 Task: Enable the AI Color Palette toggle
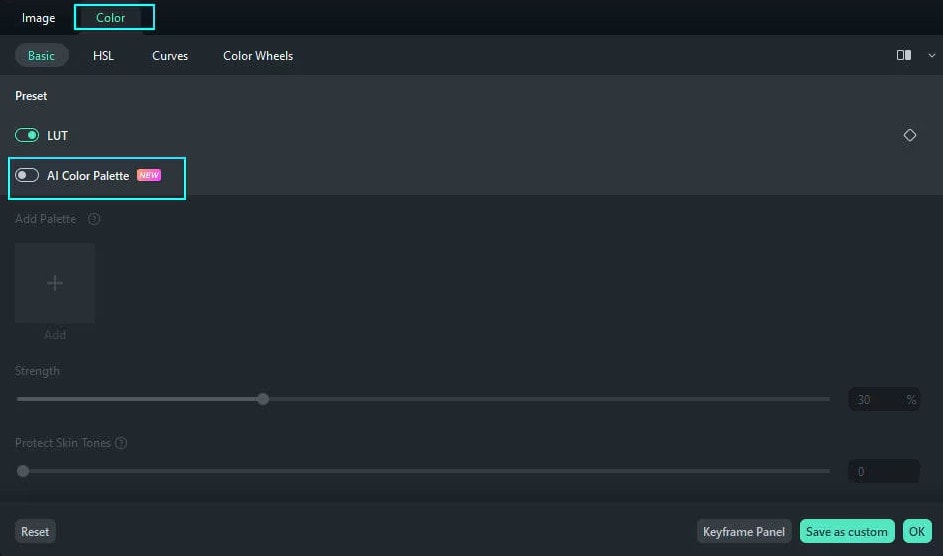click(x=27, y=175)
